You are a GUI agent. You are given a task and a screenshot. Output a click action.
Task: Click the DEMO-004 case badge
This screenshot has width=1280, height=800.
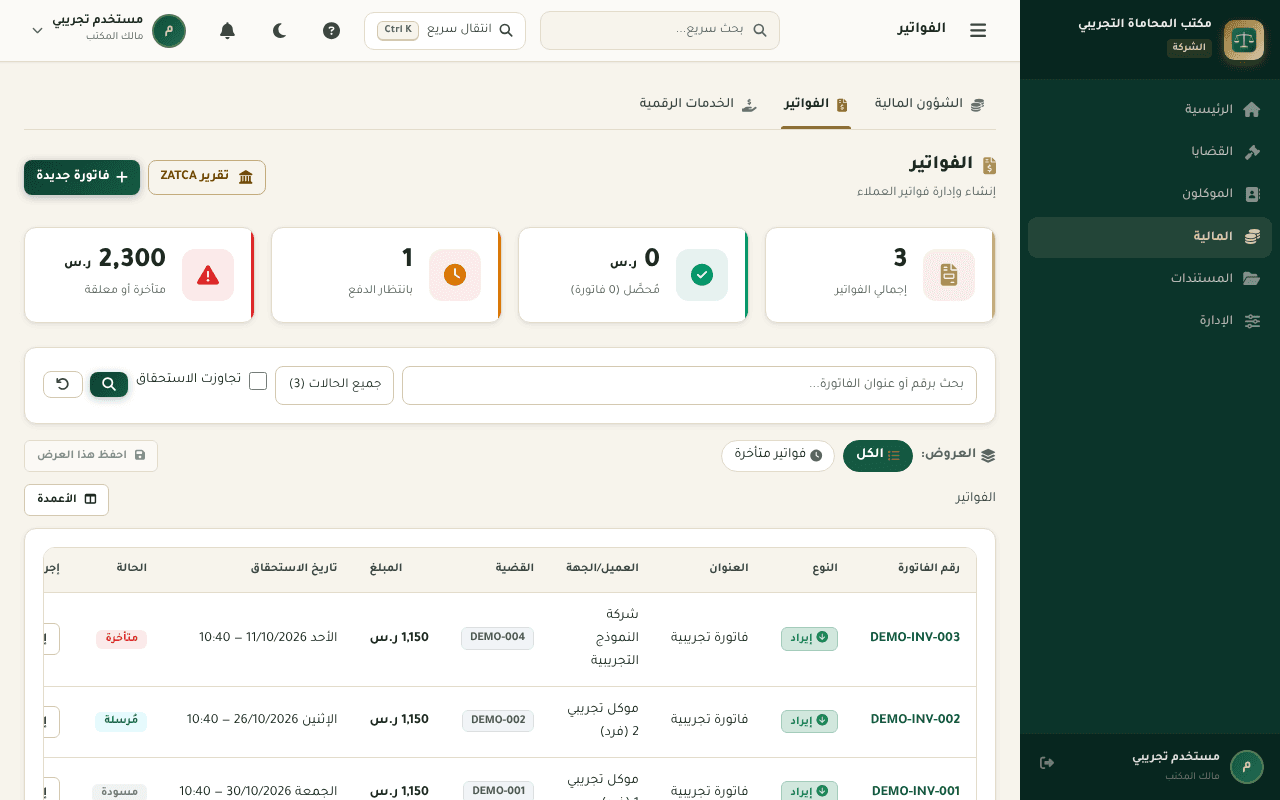pos(497,638)
